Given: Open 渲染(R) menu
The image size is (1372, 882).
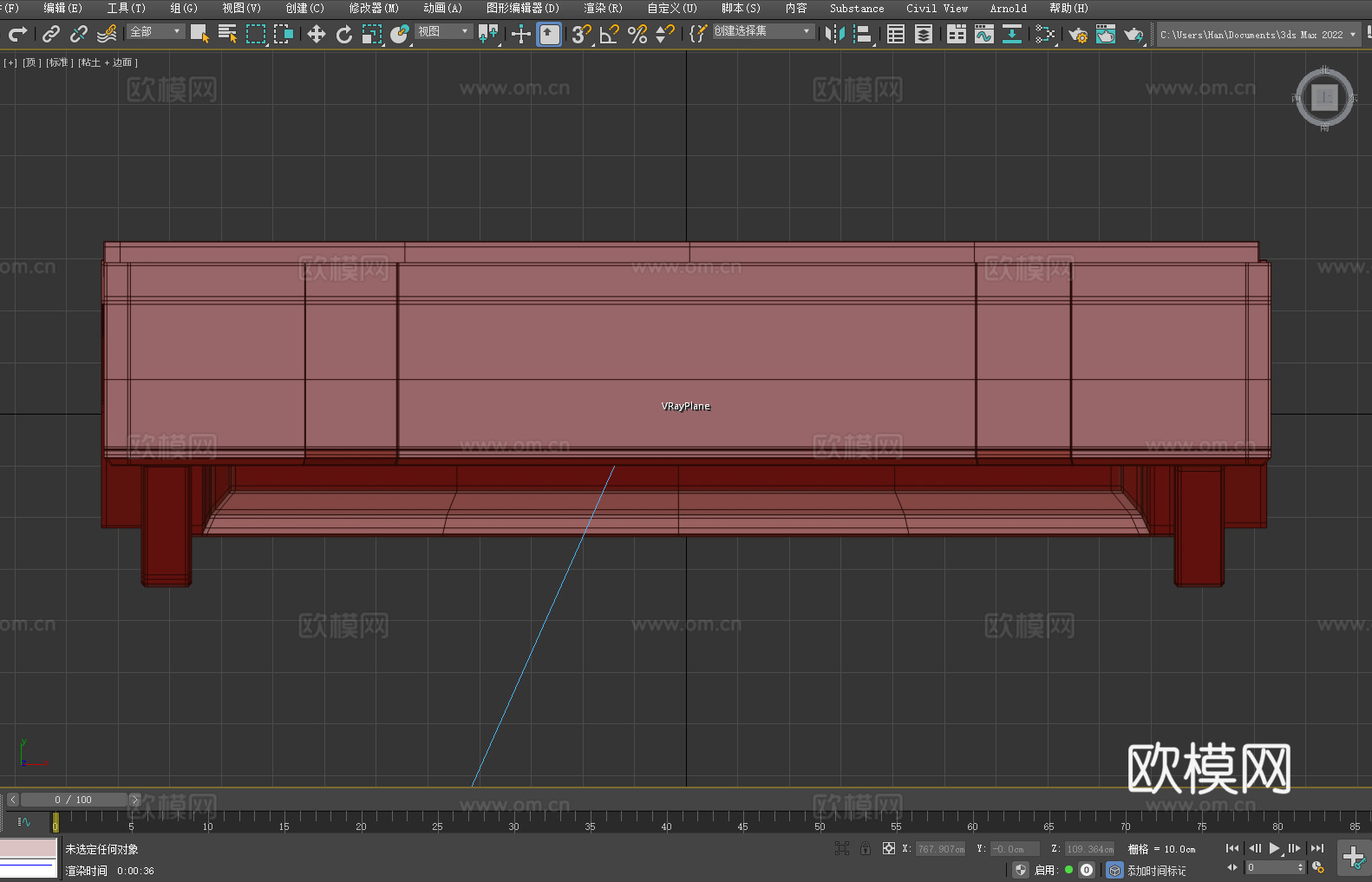Looking at the screenshot, I should pos(603,8).
